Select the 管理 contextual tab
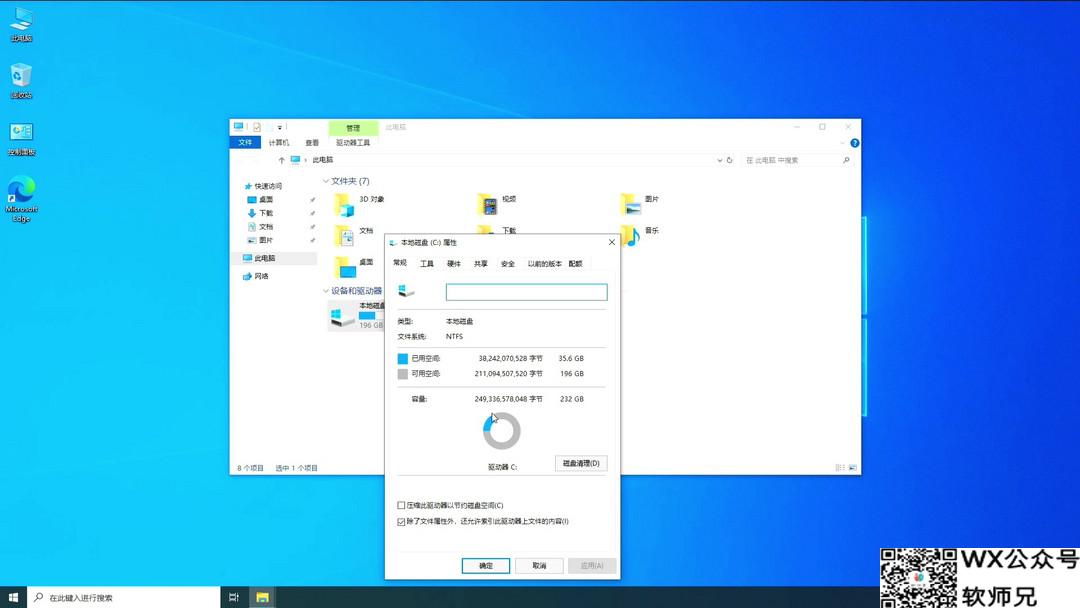This screenshot has height=608, width=1080. pyautogui.click(x=353, y=128)
